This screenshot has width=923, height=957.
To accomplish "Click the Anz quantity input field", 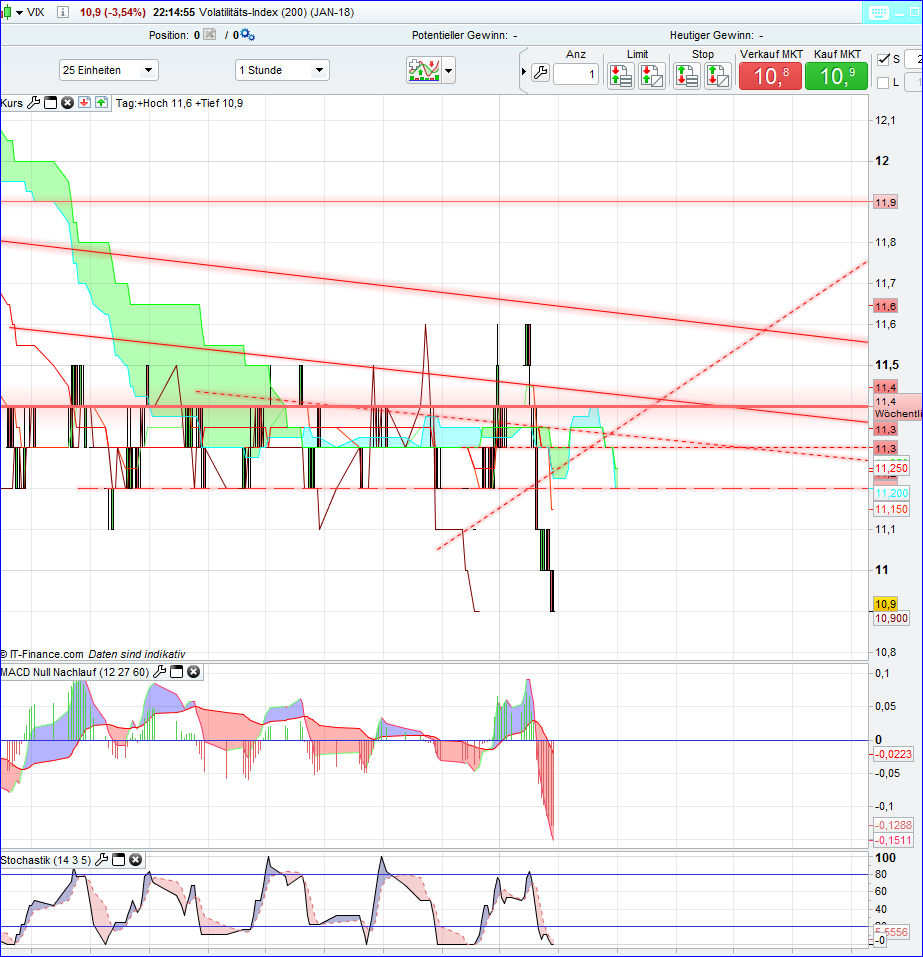I will tap(576, 74).
